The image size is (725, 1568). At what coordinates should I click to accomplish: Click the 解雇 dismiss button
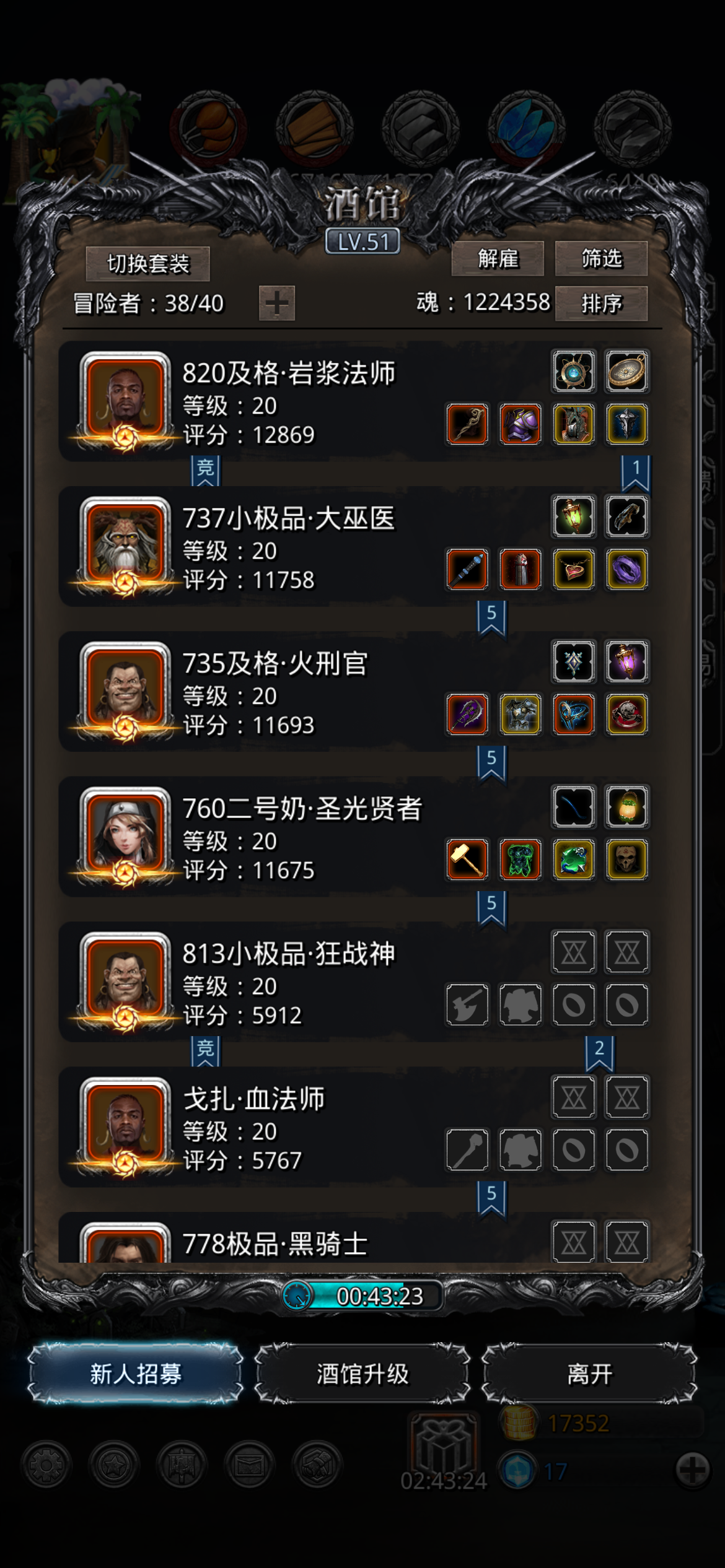(x=498, y=258)
